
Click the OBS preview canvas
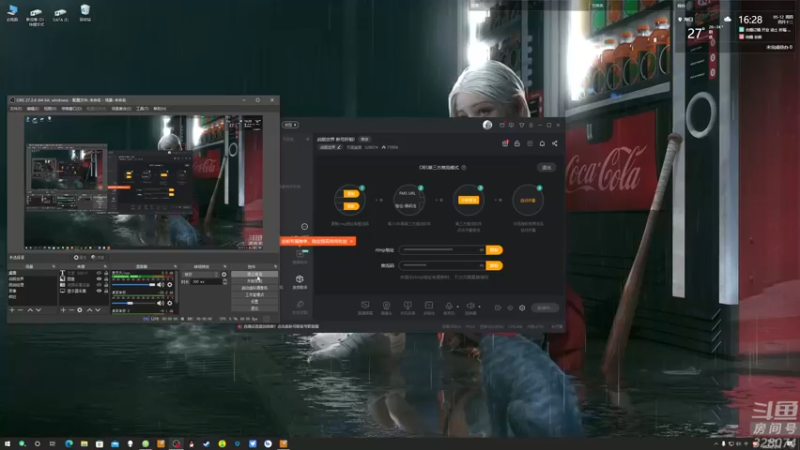(x=143, y=182)
